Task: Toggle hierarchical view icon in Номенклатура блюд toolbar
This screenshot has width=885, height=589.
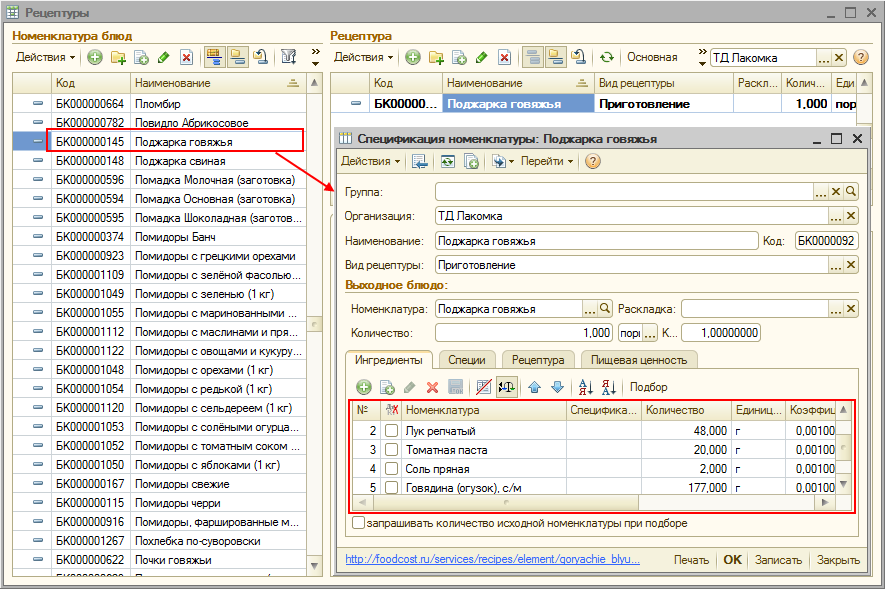Action: [x=214, y=58]
